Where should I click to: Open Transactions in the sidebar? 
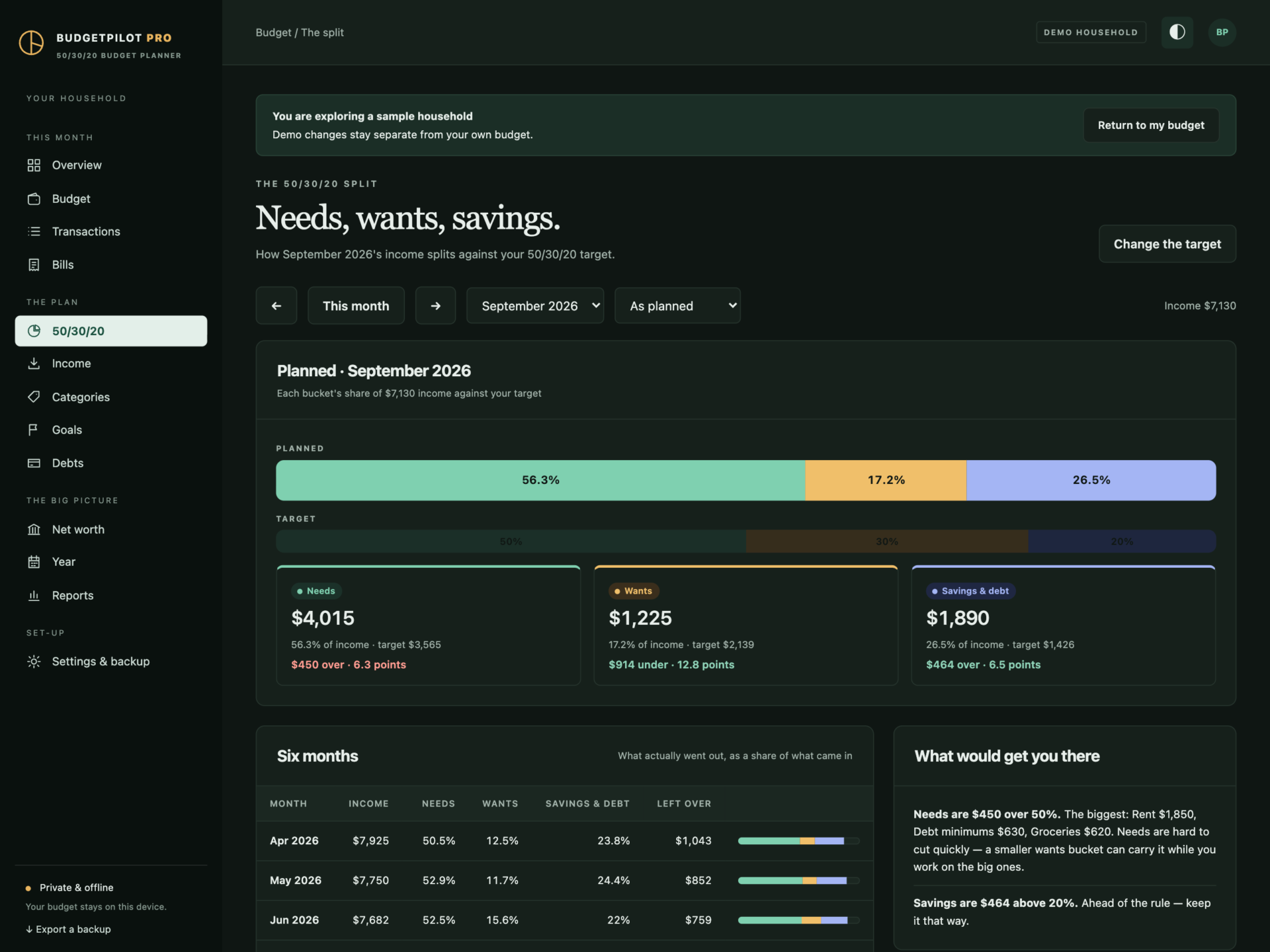(111, 231)
